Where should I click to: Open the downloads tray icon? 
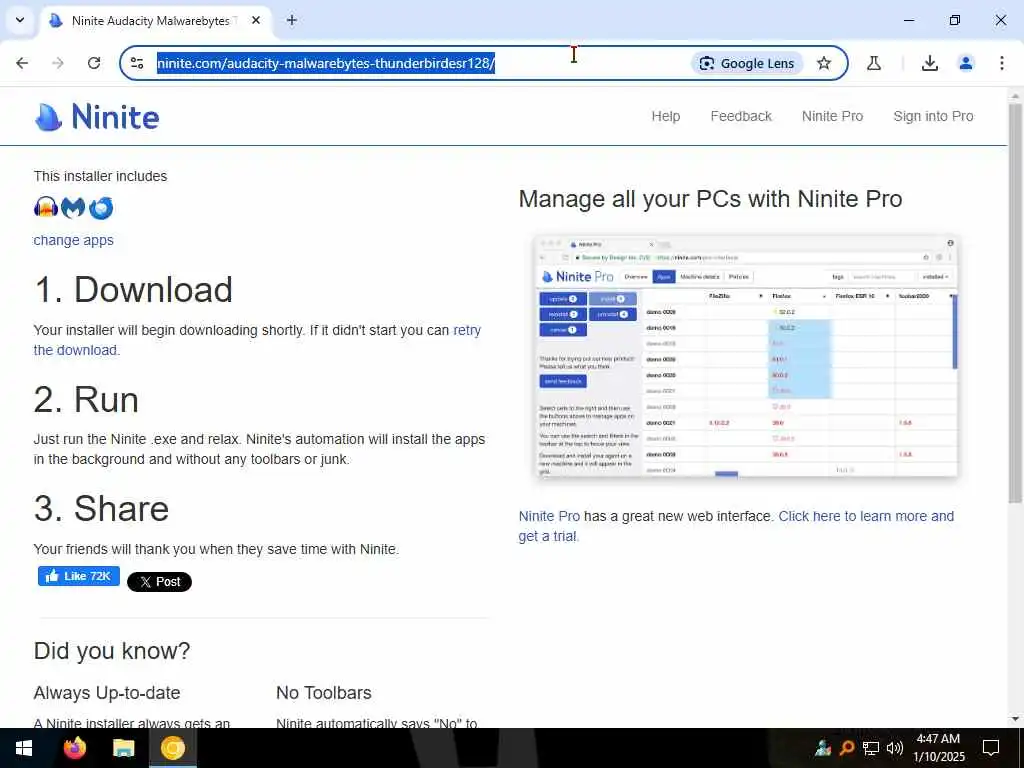[930, 63]
